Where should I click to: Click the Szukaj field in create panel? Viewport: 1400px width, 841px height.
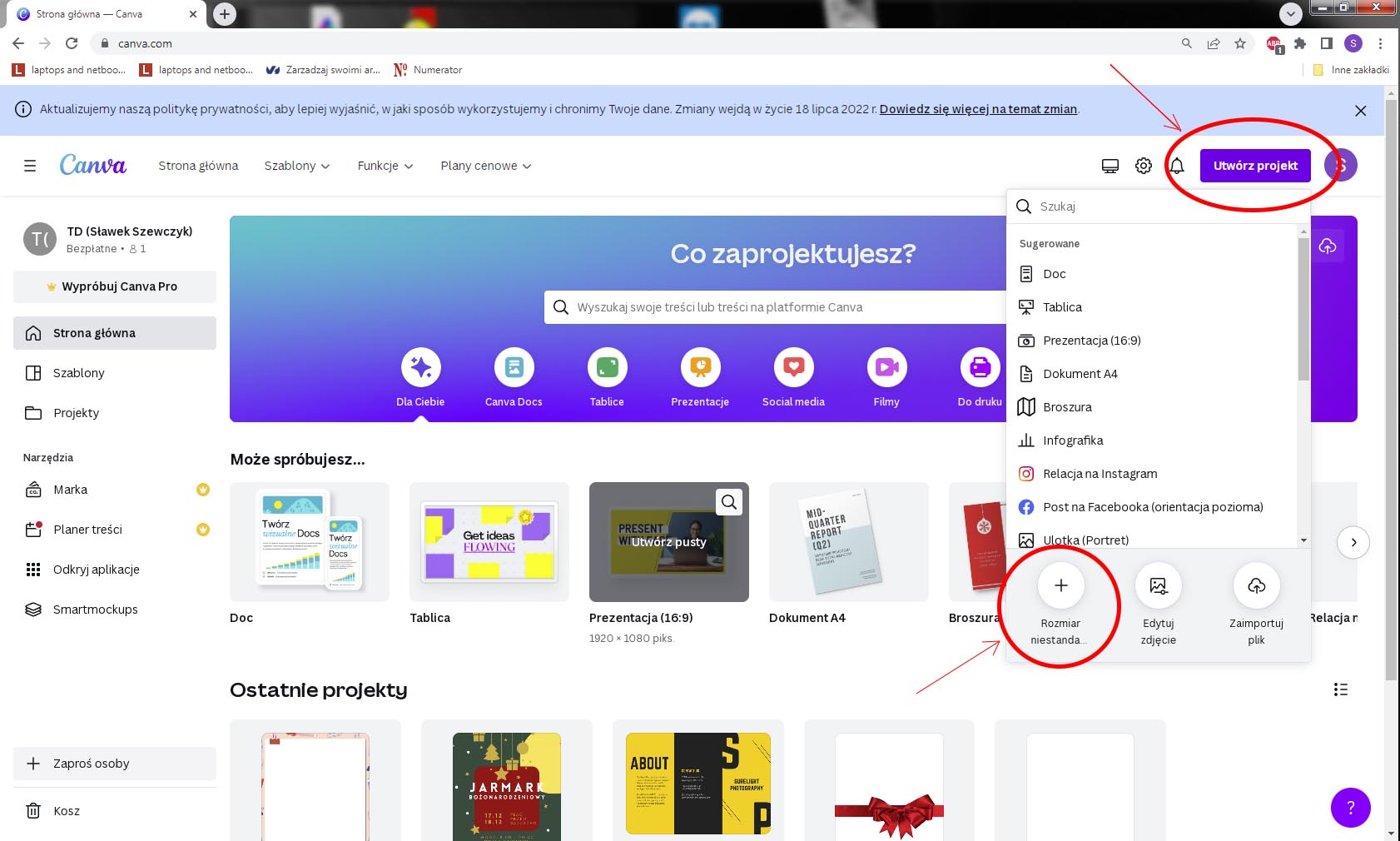pos(1159,207)
